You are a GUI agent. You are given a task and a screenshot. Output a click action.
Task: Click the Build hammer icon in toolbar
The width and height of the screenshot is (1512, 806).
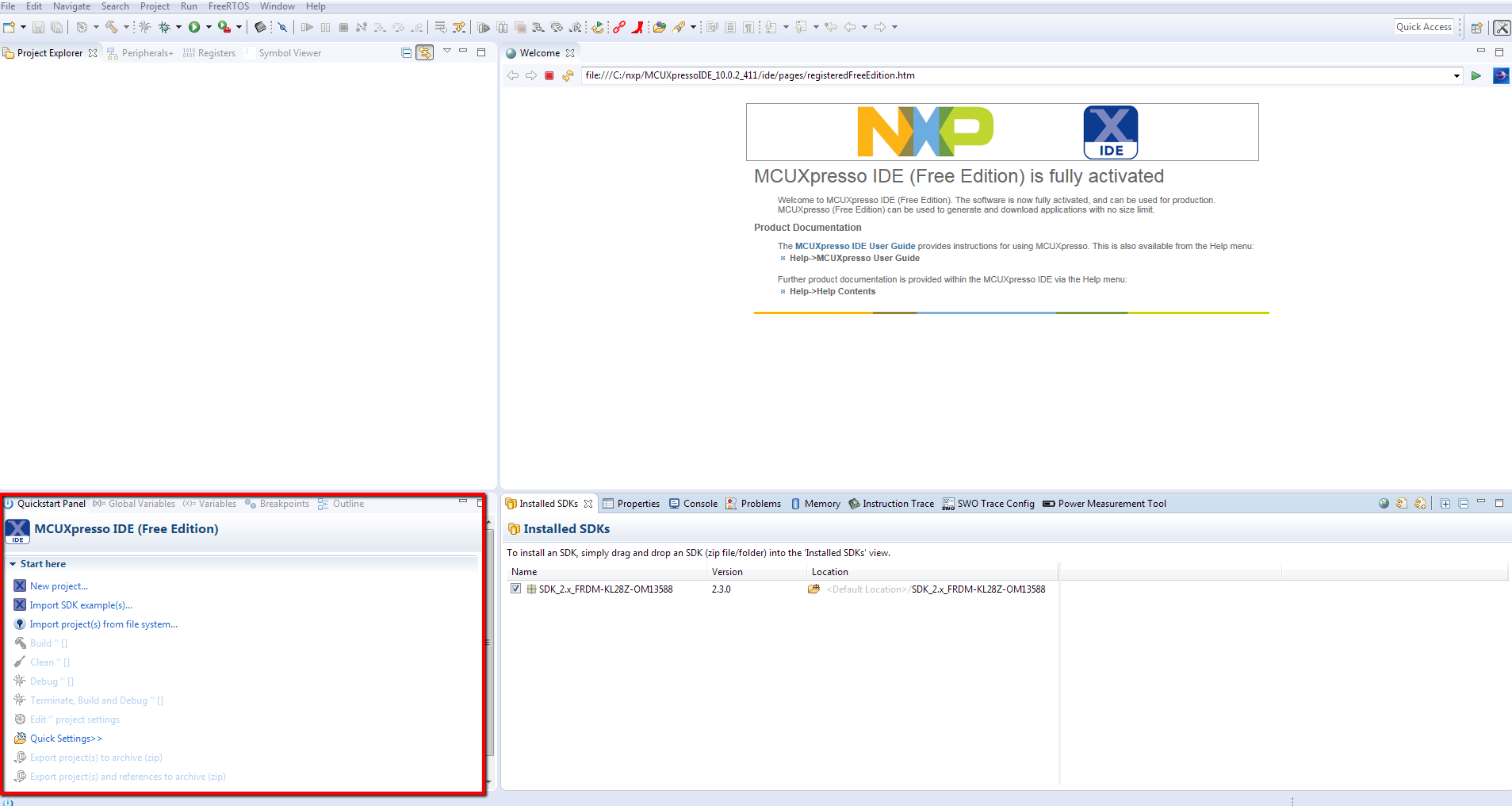[x=112, y=27]
